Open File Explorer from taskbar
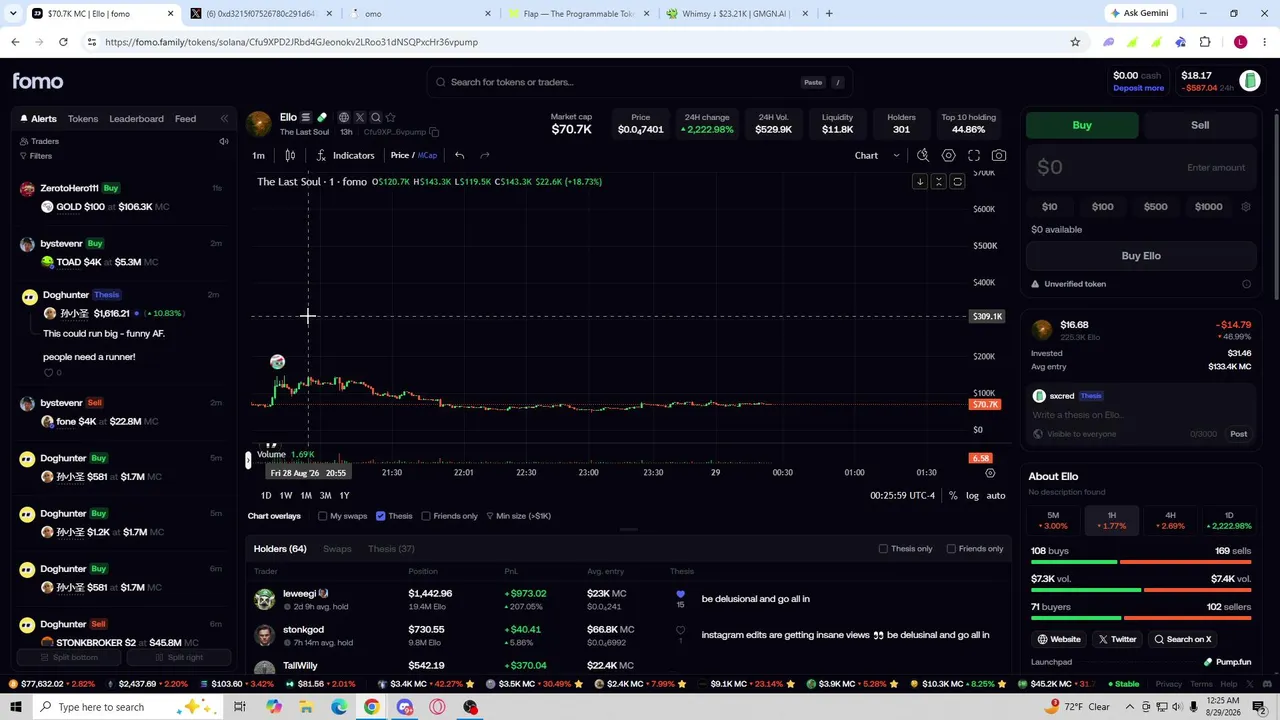 306,707
